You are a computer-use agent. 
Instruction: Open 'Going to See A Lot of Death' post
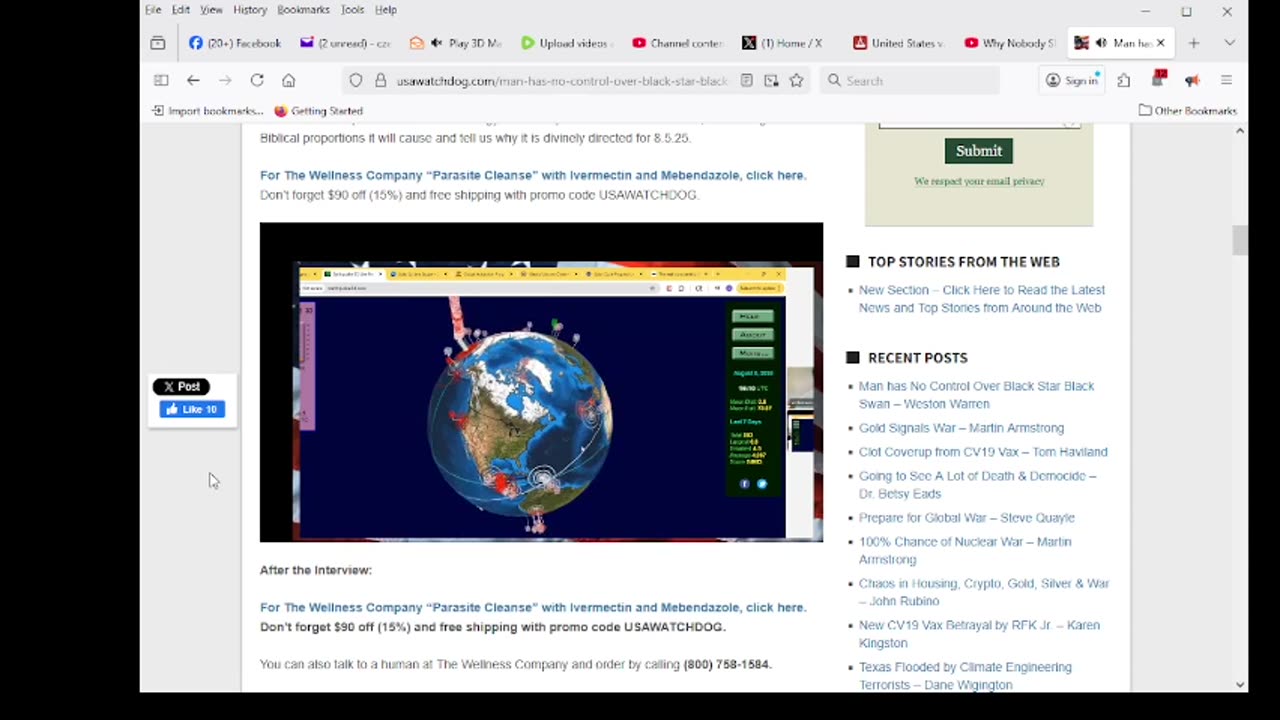click(977, 485)
